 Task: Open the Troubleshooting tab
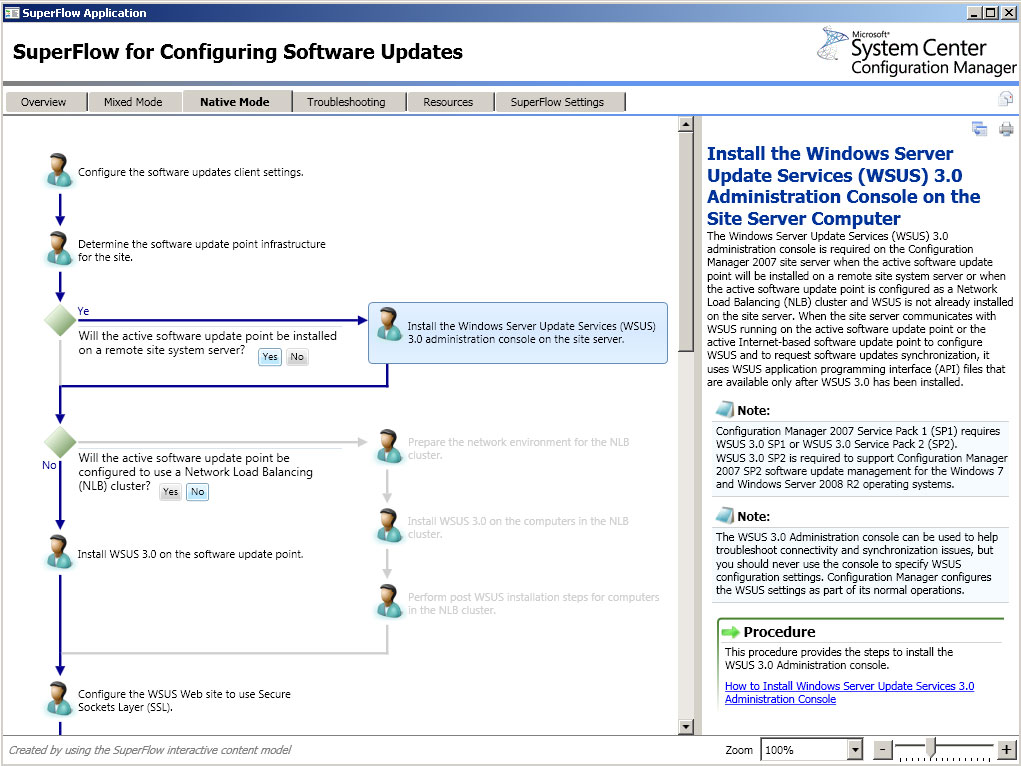coord(346,102)
